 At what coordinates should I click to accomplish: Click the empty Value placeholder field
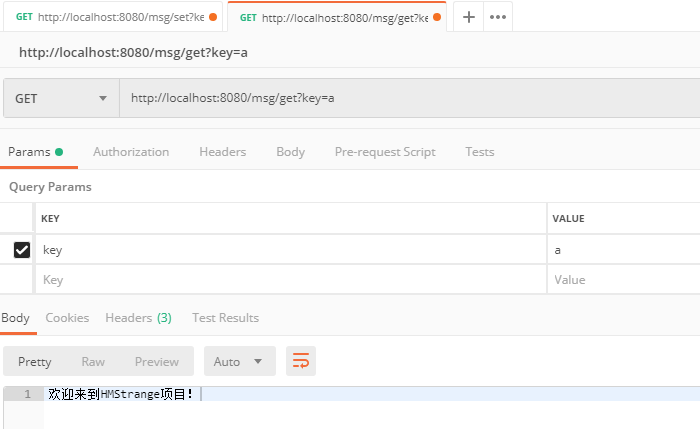click(x=624, y=279)
